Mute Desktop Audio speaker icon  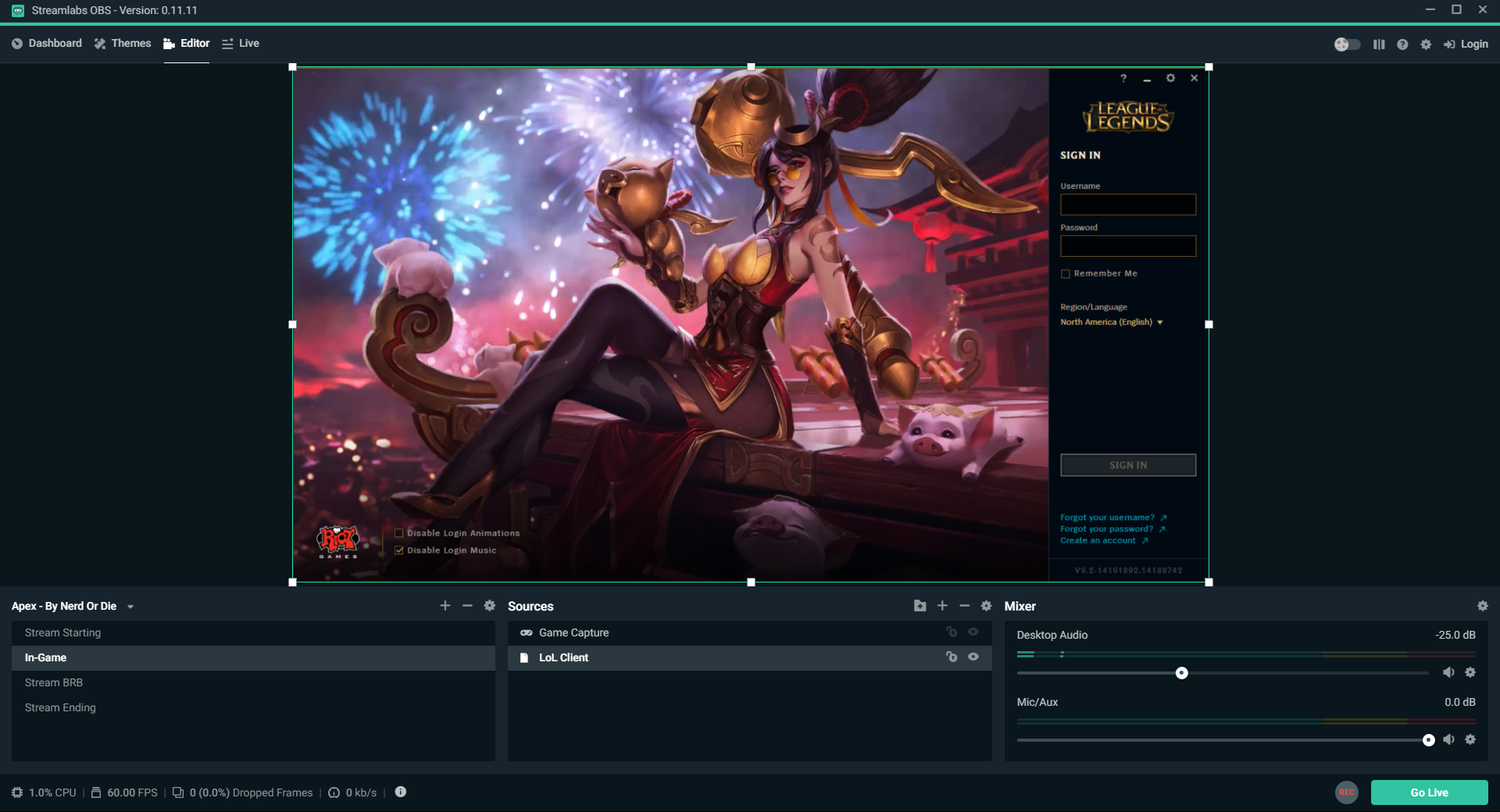click(x=1448, y=672)
